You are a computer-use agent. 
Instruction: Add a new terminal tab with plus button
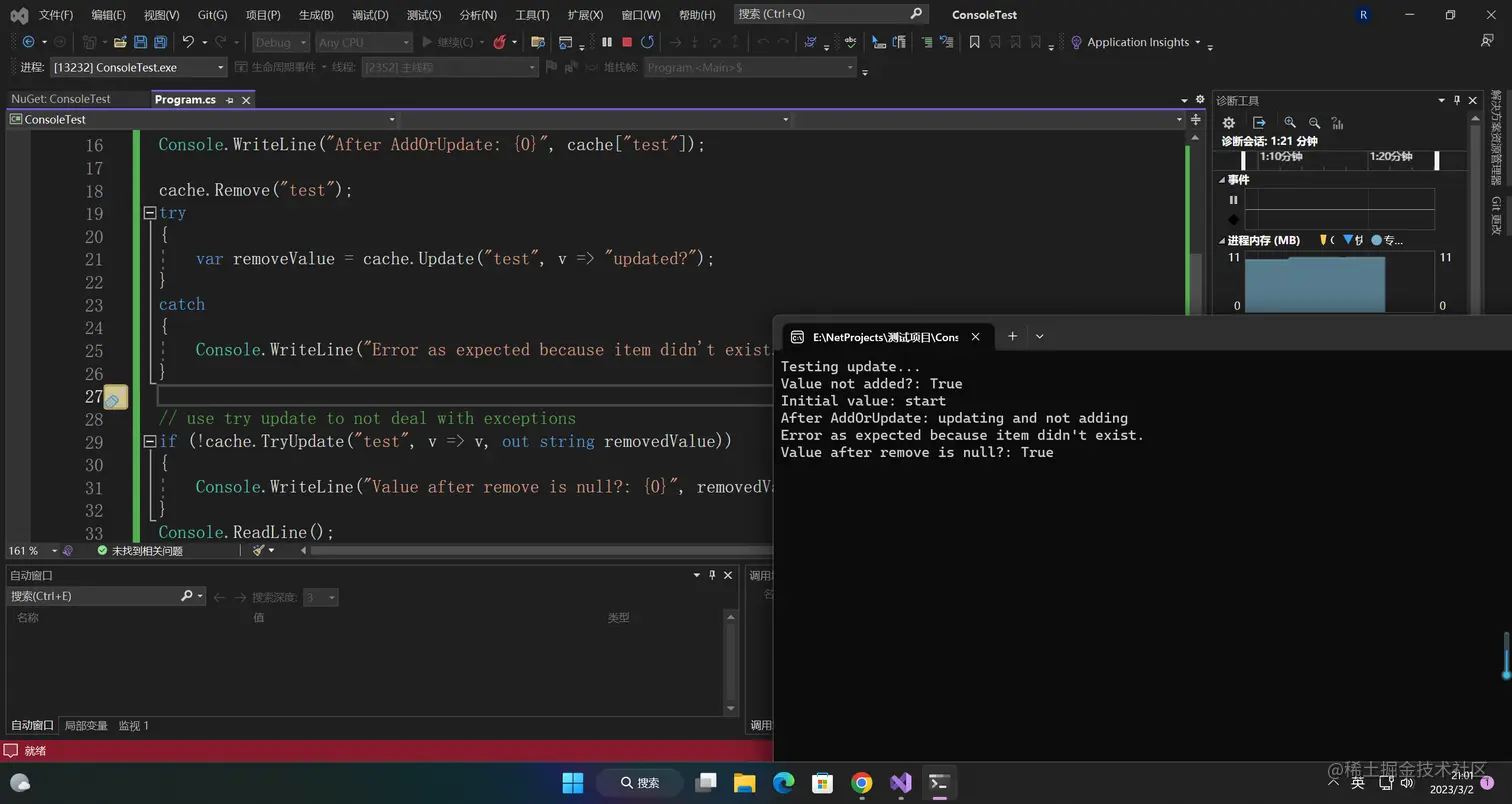(1012, 336)
